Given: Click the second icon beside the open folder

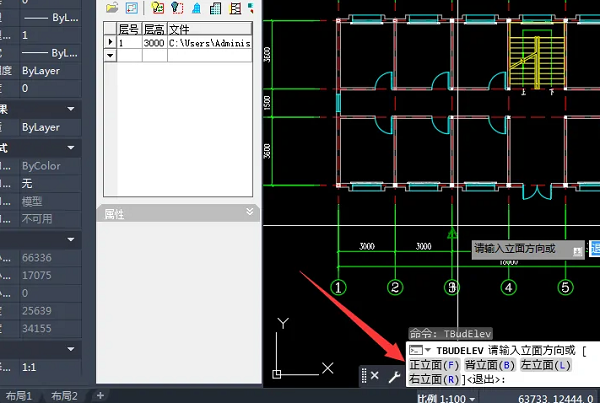Looking at the screenshot, I should [131, 8].
